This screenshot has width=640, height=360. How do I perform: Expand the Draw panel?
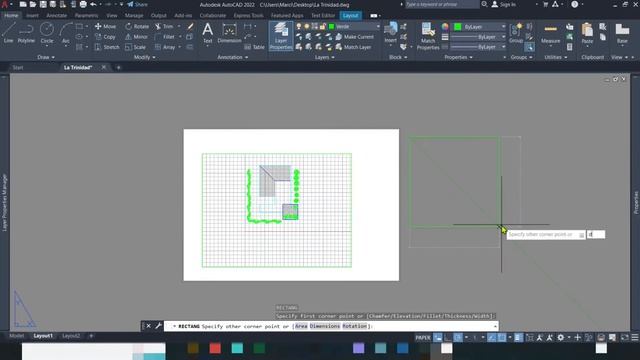point(46,57)
